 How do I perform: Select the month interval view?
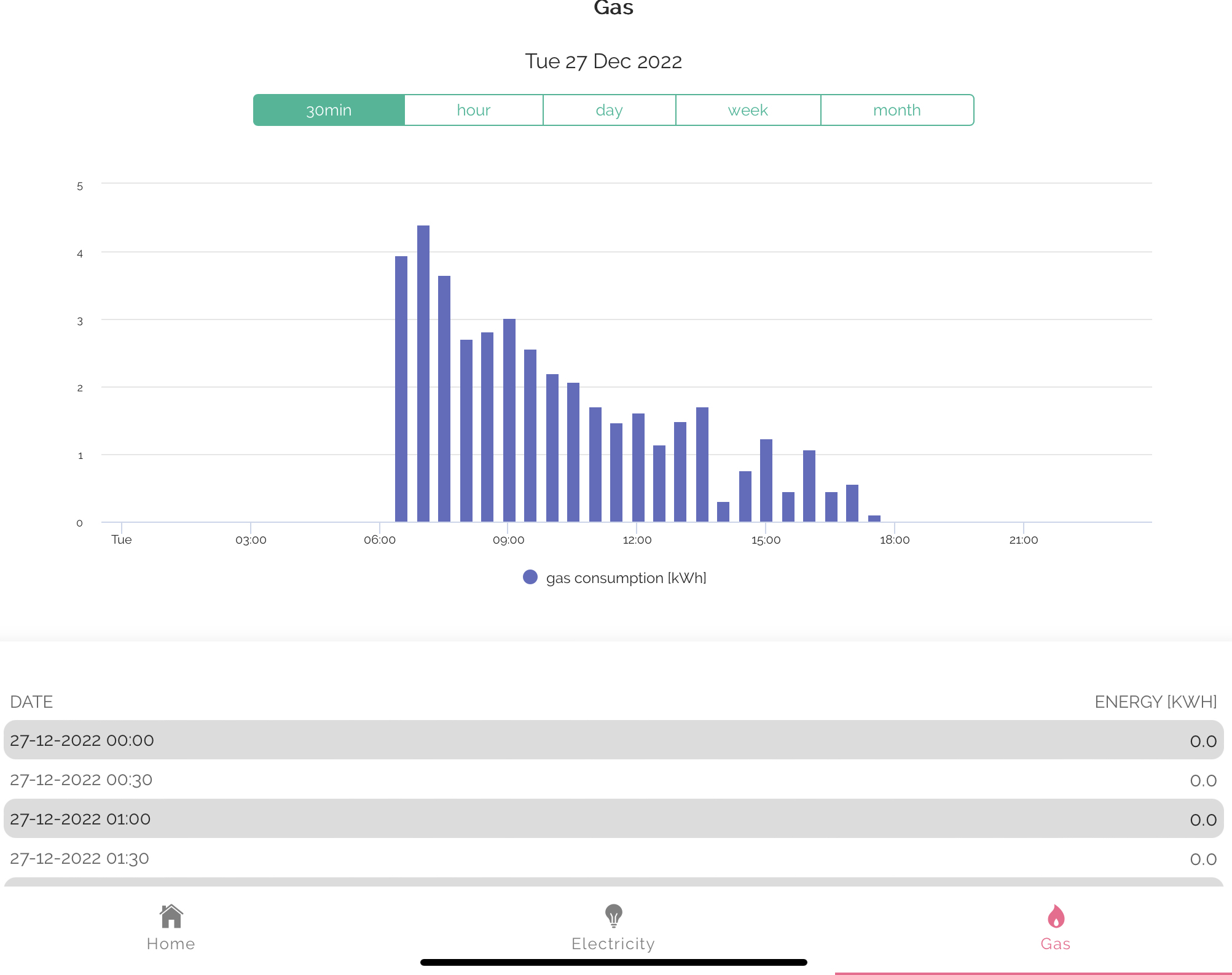(x=897, y=110)
